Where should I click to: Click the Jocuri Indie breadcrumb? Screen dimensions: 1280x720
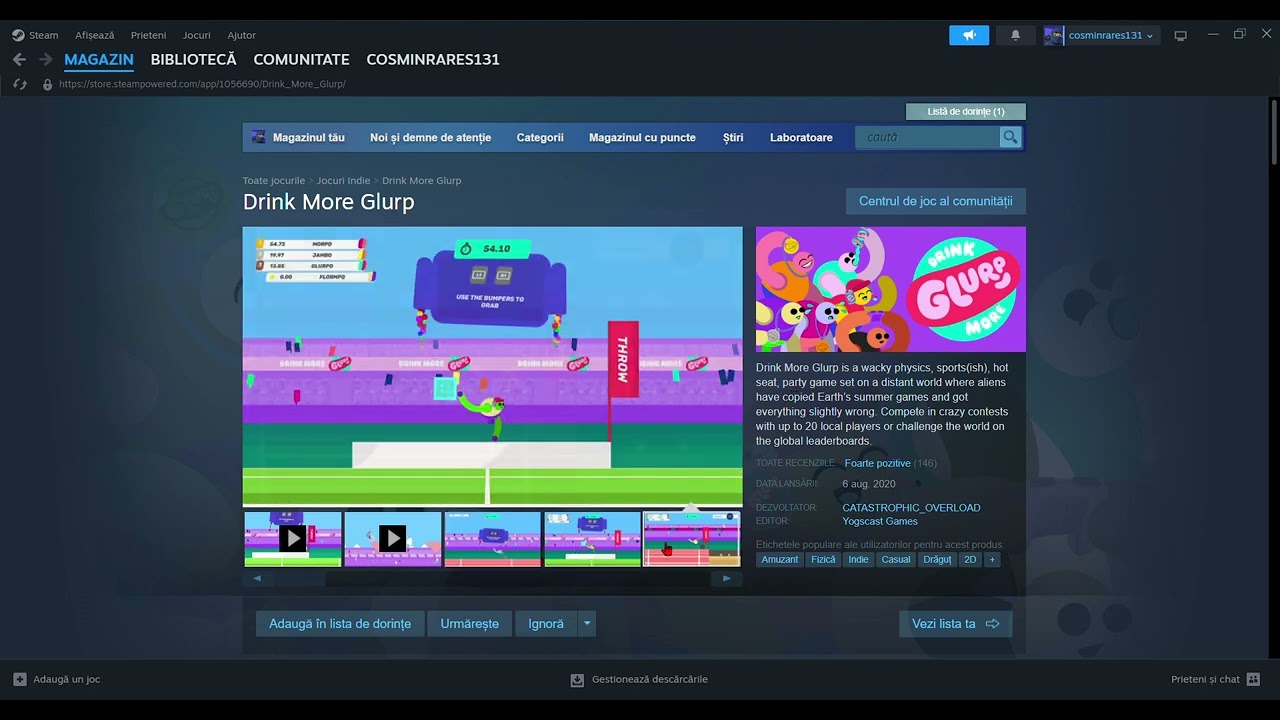[x=343, y=181]
